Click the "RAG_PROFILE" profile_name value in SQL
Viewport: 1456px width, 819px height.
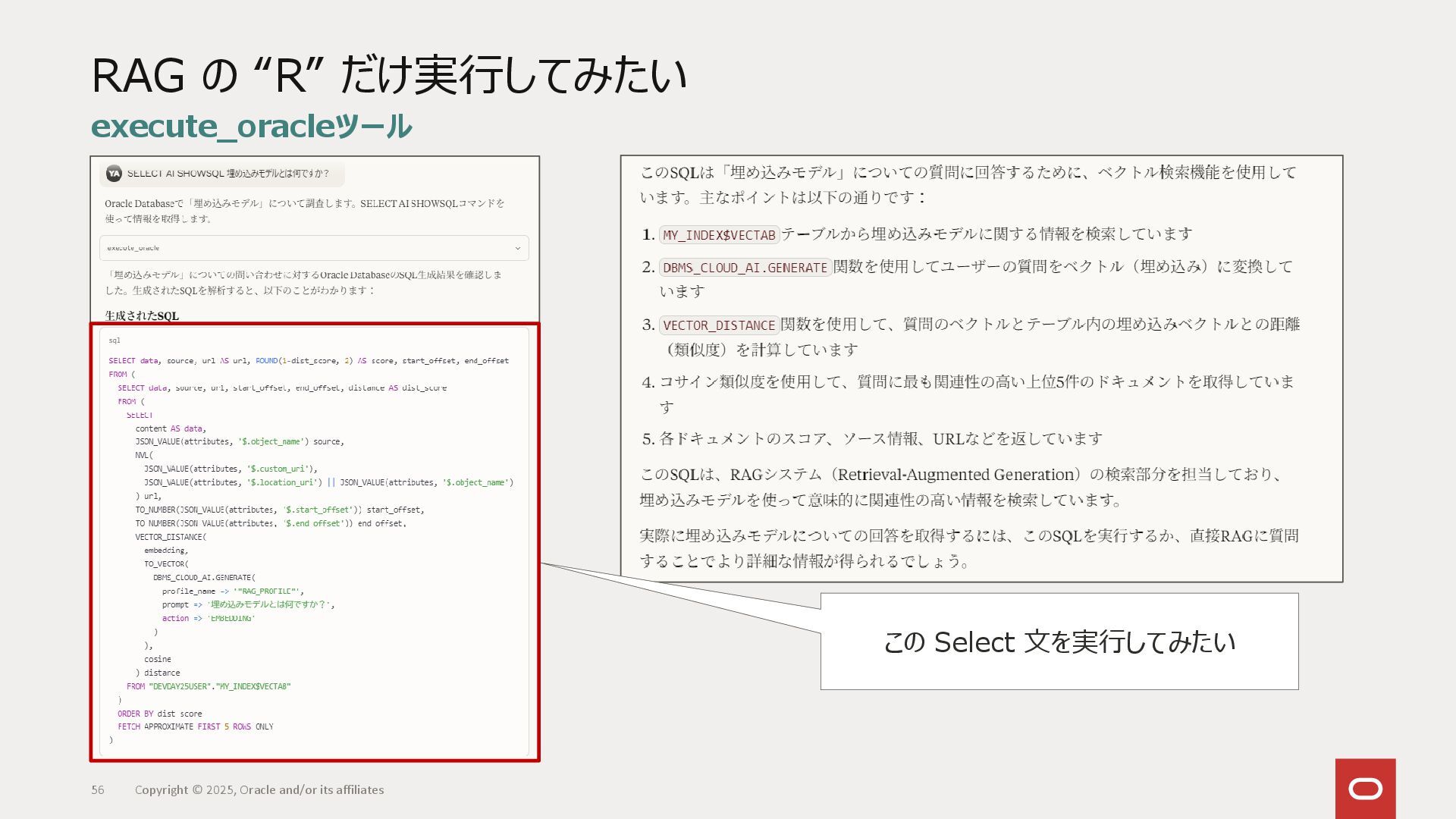click(268, 591)
